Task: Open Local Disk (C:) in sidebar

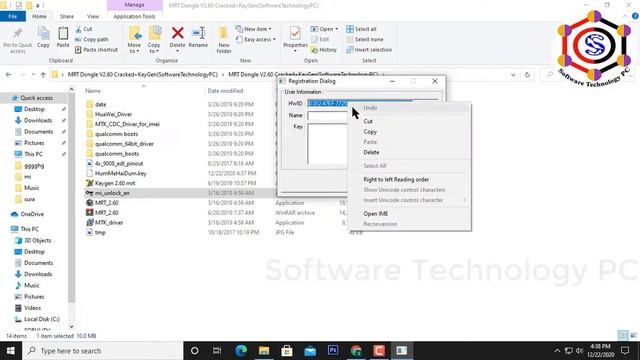Action: 41,319
